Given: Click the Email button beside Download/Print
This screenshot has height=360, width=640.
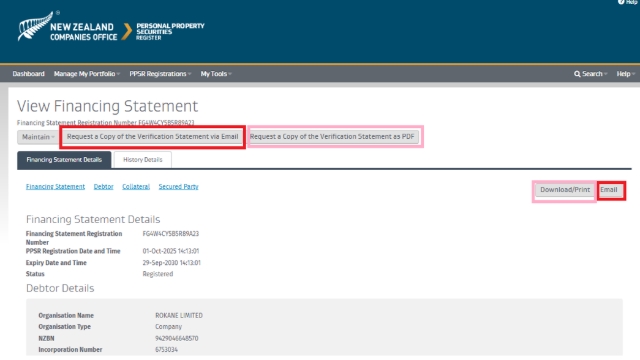Looking at the screenshot, I should coord(609,190).
